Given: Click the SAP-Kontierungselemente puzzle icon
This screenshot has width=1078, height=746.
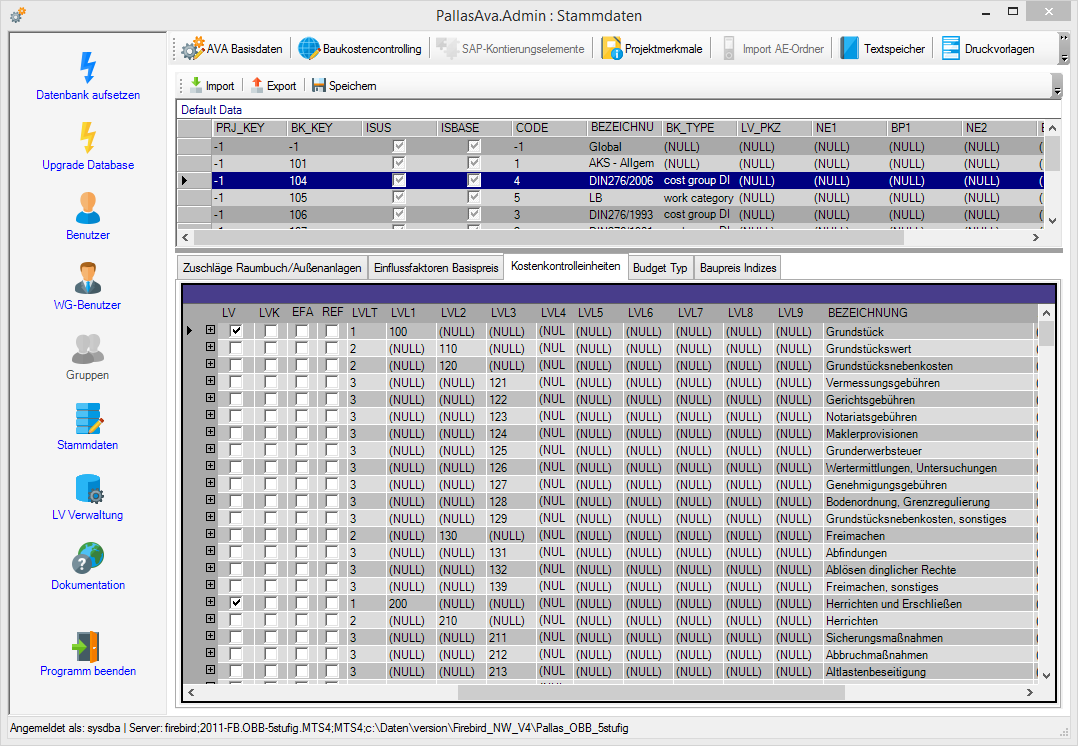Looking at the screenshot, I should [x=448, y=48].
